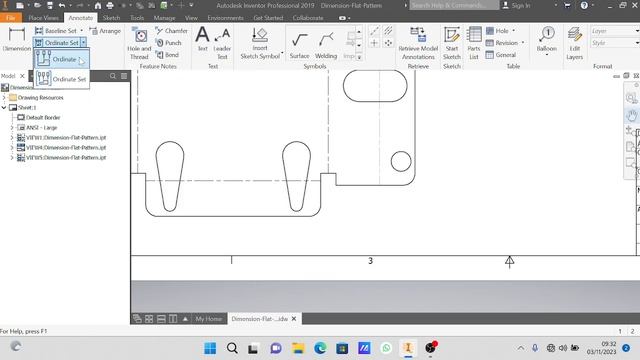Screen dimensions: 640x360
Task: Expand the ANSI - Large node
Action: point(12,128)
